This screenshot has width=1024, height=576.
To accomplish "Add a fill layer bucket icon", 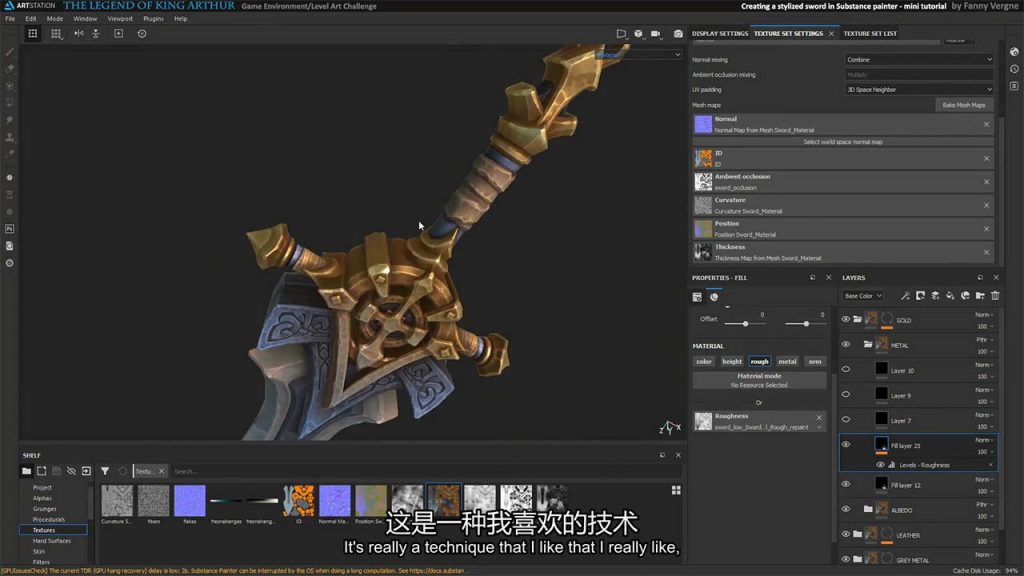I will 950,296.
